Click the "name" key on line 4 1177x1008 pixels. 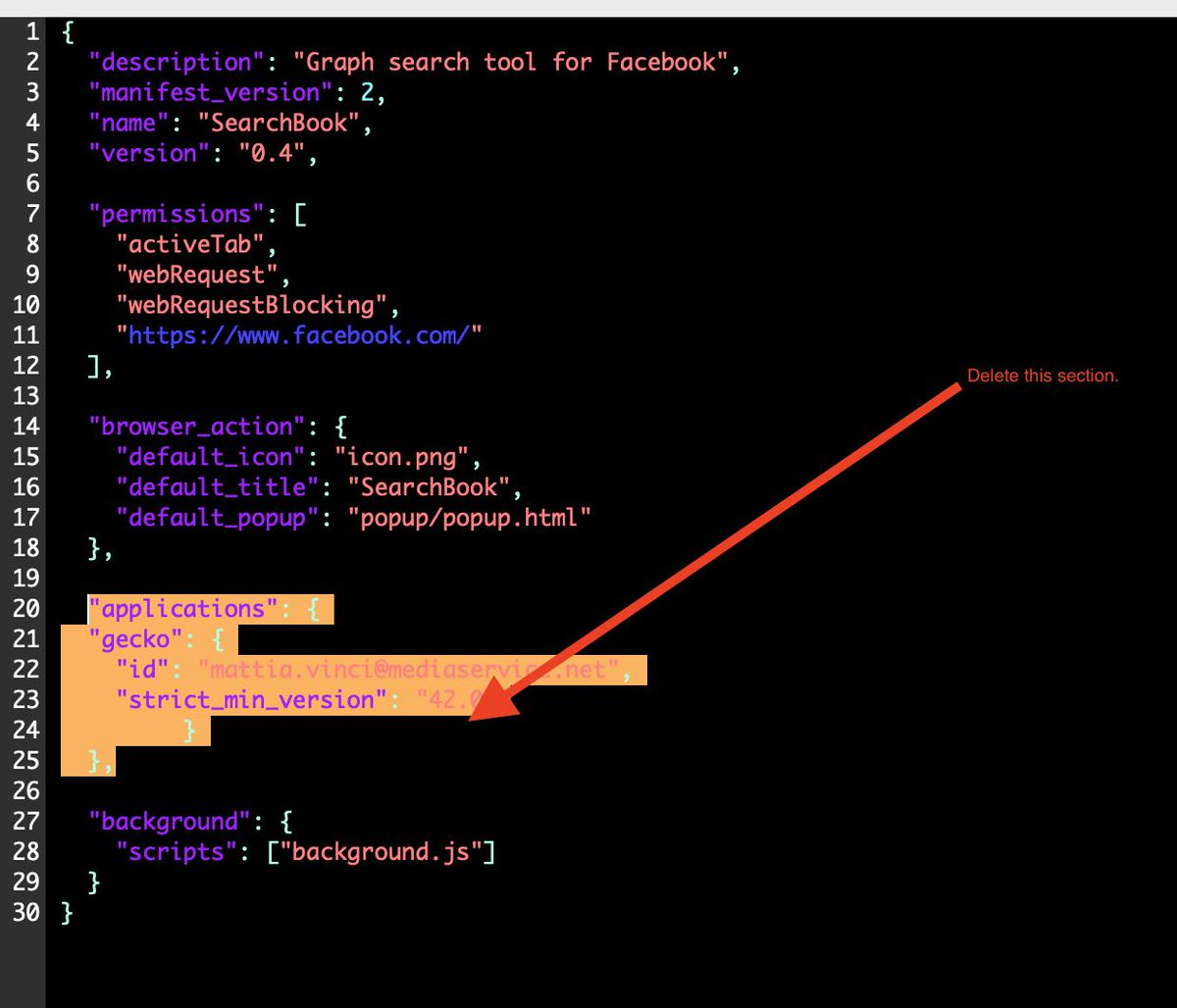tap(128, 123)
